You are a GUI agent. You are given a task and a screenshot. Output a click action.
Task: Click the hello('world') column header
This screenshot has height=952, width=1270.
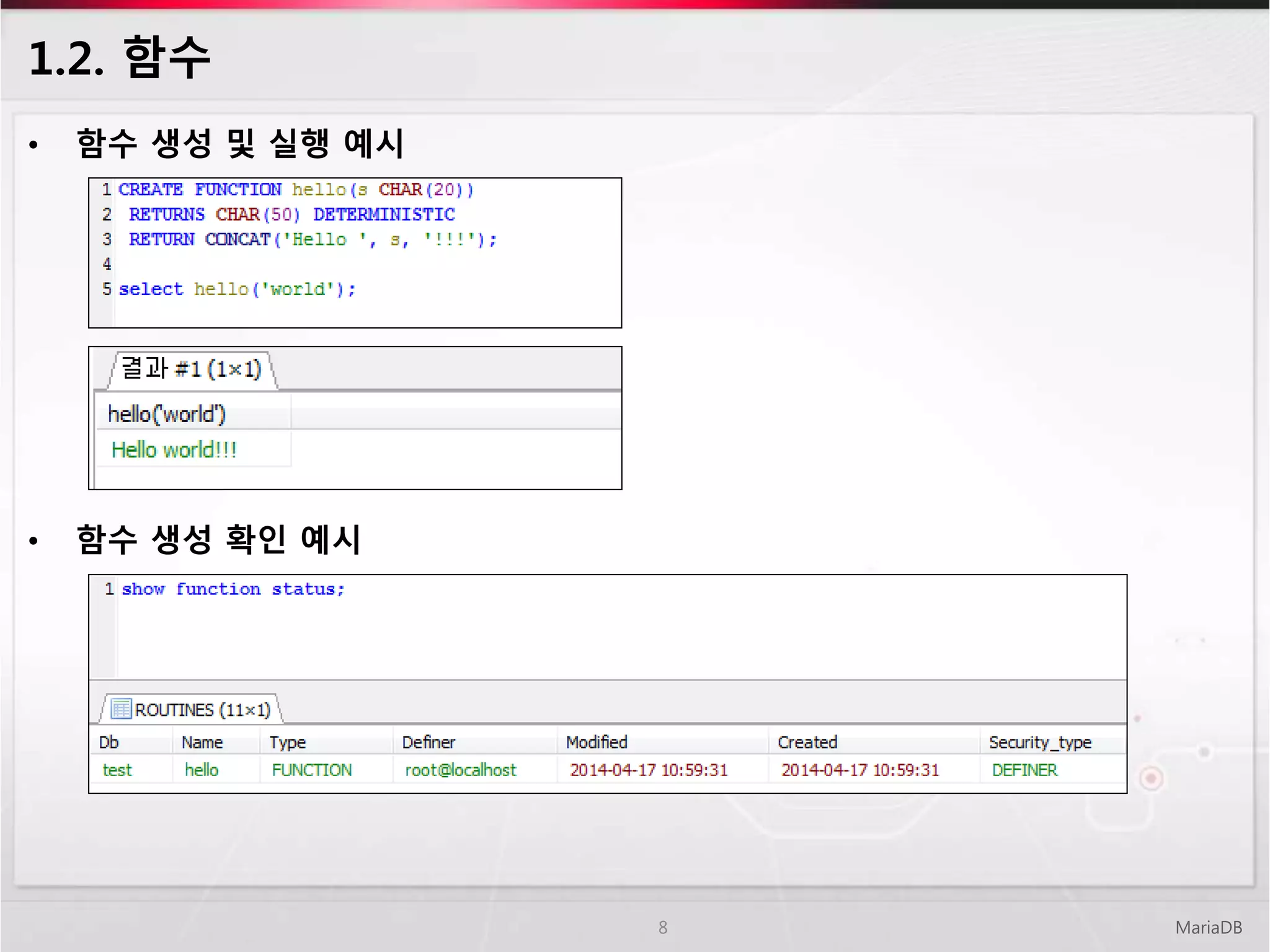(x=193, y=413)
